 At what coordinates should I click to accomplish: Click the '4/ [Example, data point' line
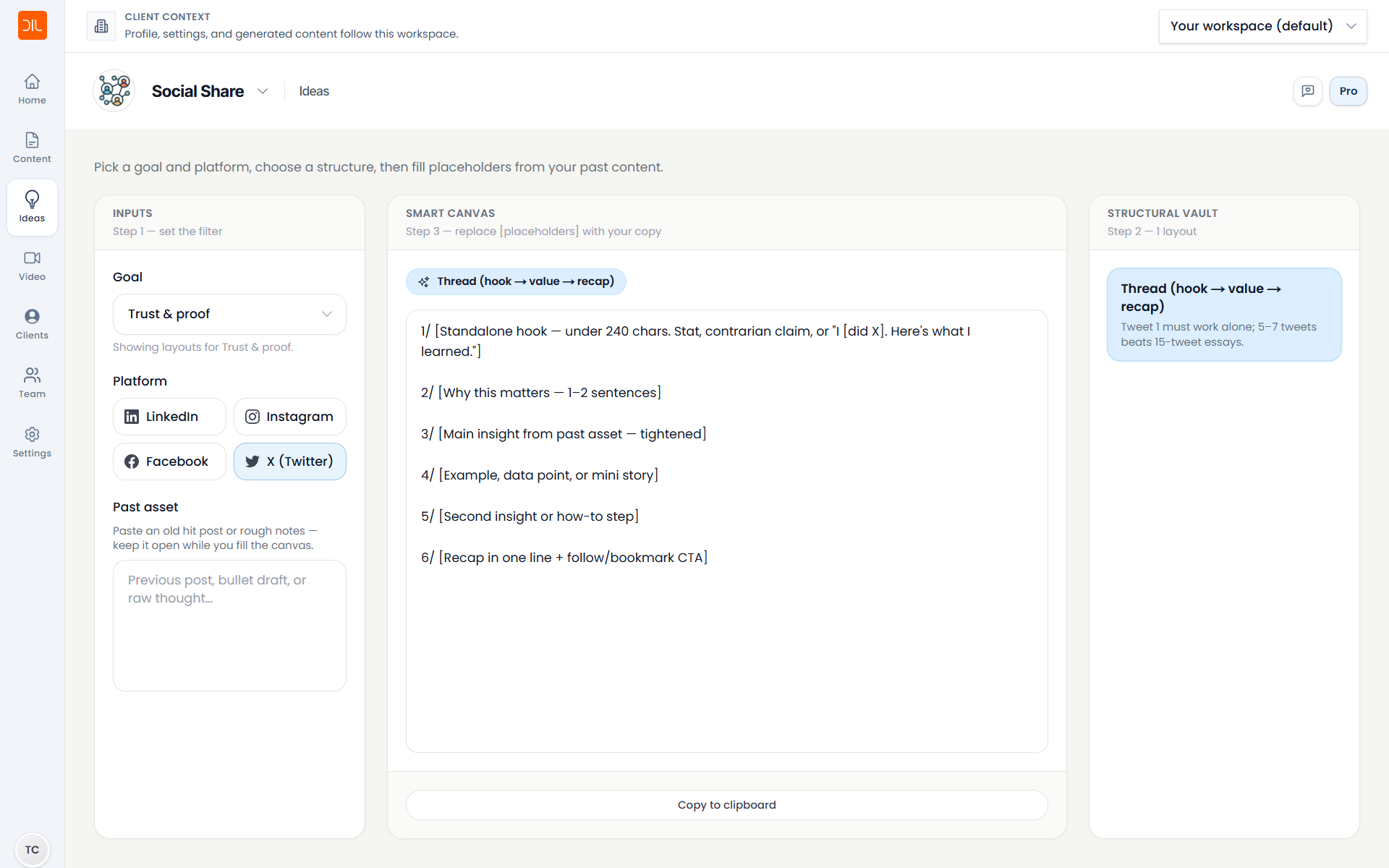(540, 475)
